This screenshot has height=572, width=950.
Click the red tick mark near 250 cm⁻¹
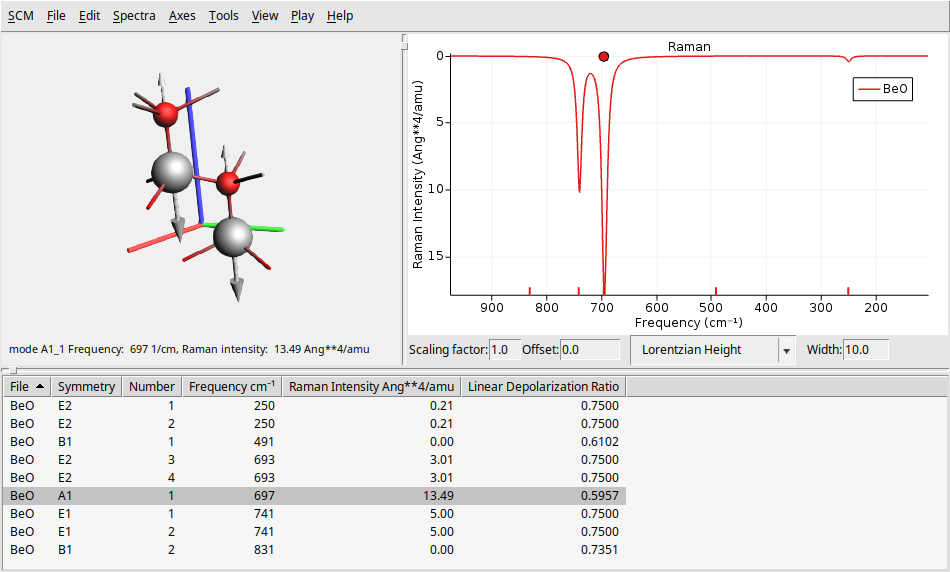[x=848, y=291]
